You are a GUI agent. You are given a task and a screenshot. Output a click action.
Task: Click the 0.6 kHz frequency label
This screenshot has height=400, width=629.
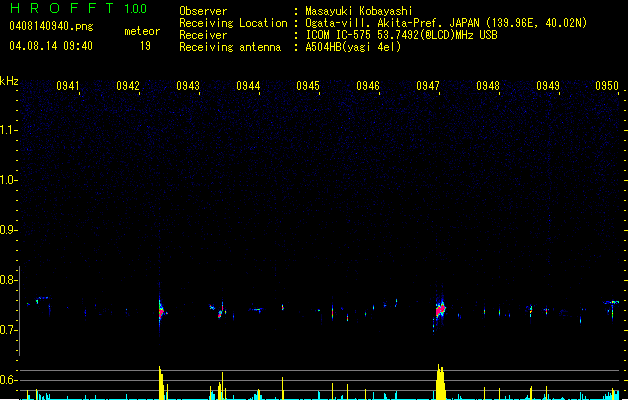8,380
